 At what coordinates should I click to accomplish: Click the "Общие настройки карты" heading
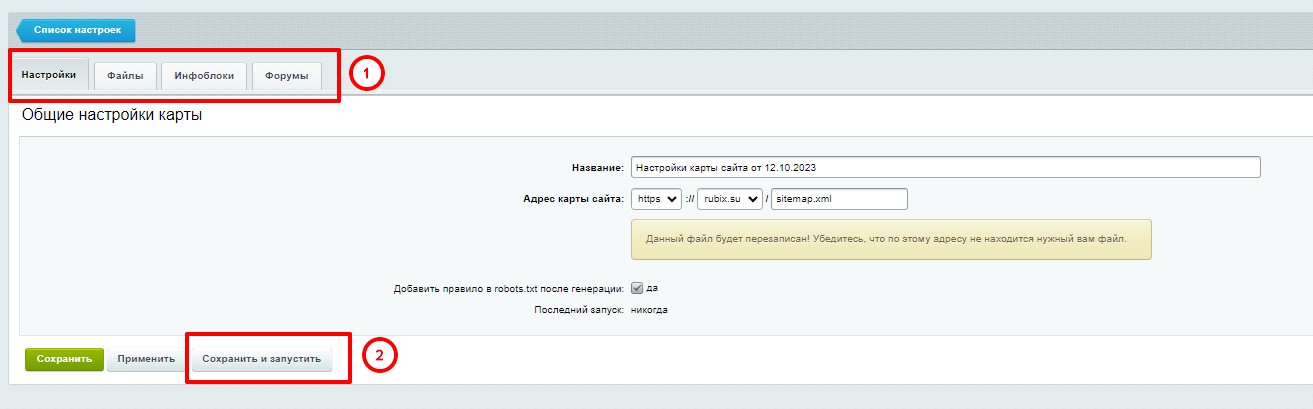(112, 115)
